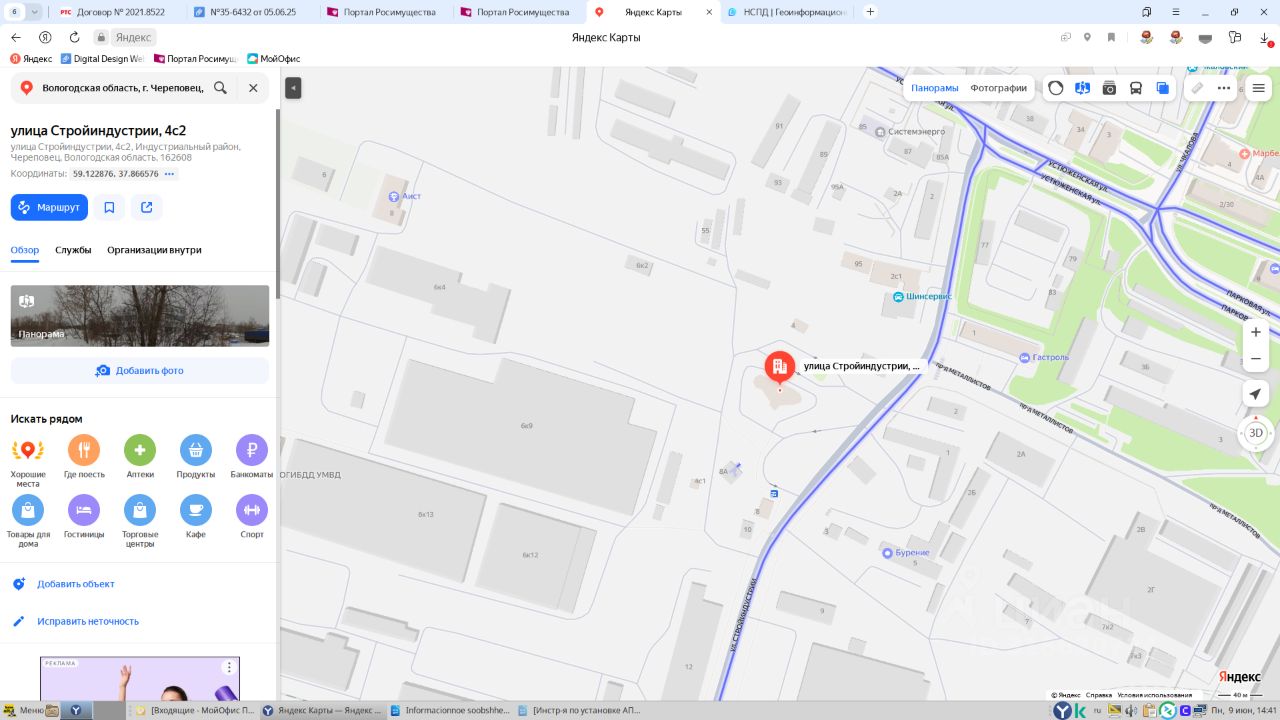Switch to the Службы tab
The width and height of the screenshot is (1280, 720).
coord(73,250)
